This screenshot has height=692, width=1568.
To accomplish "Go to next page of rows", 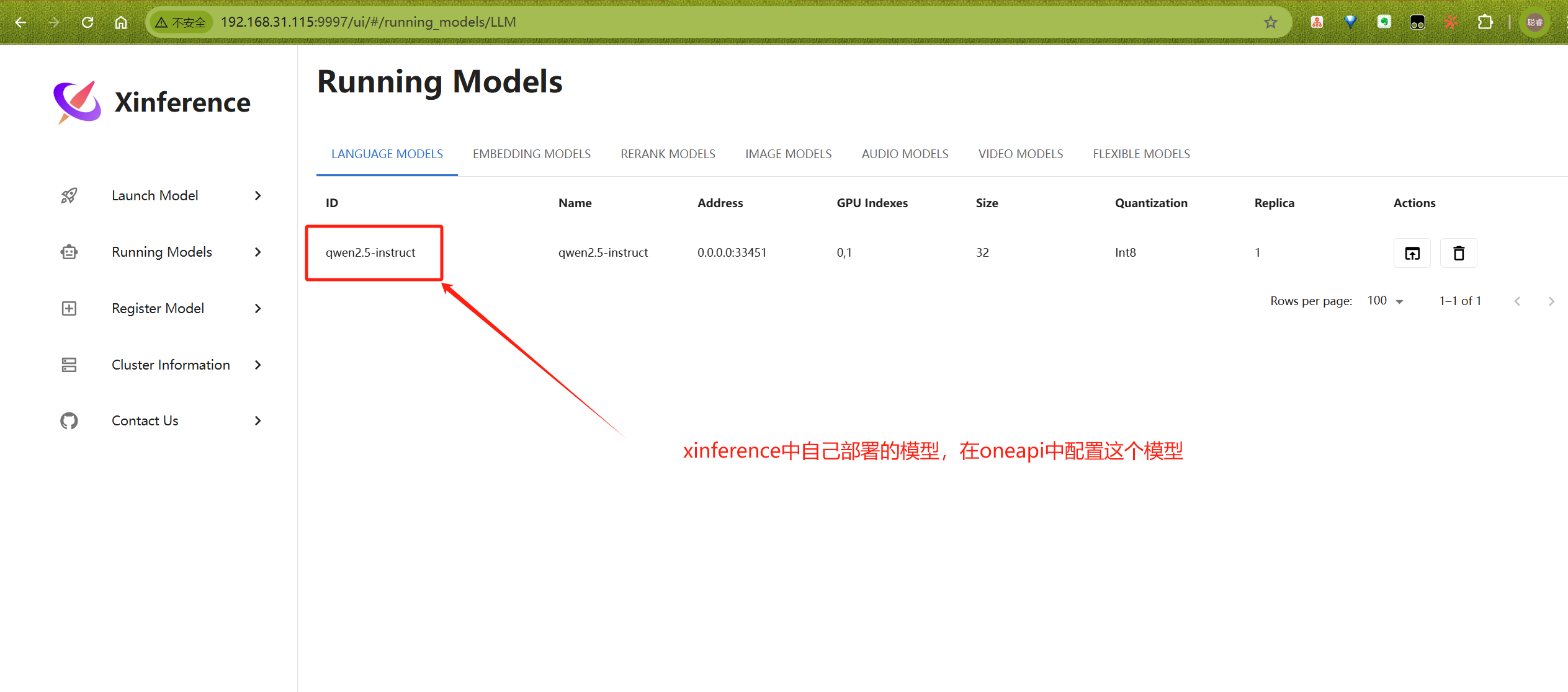I will point(1551,301).
